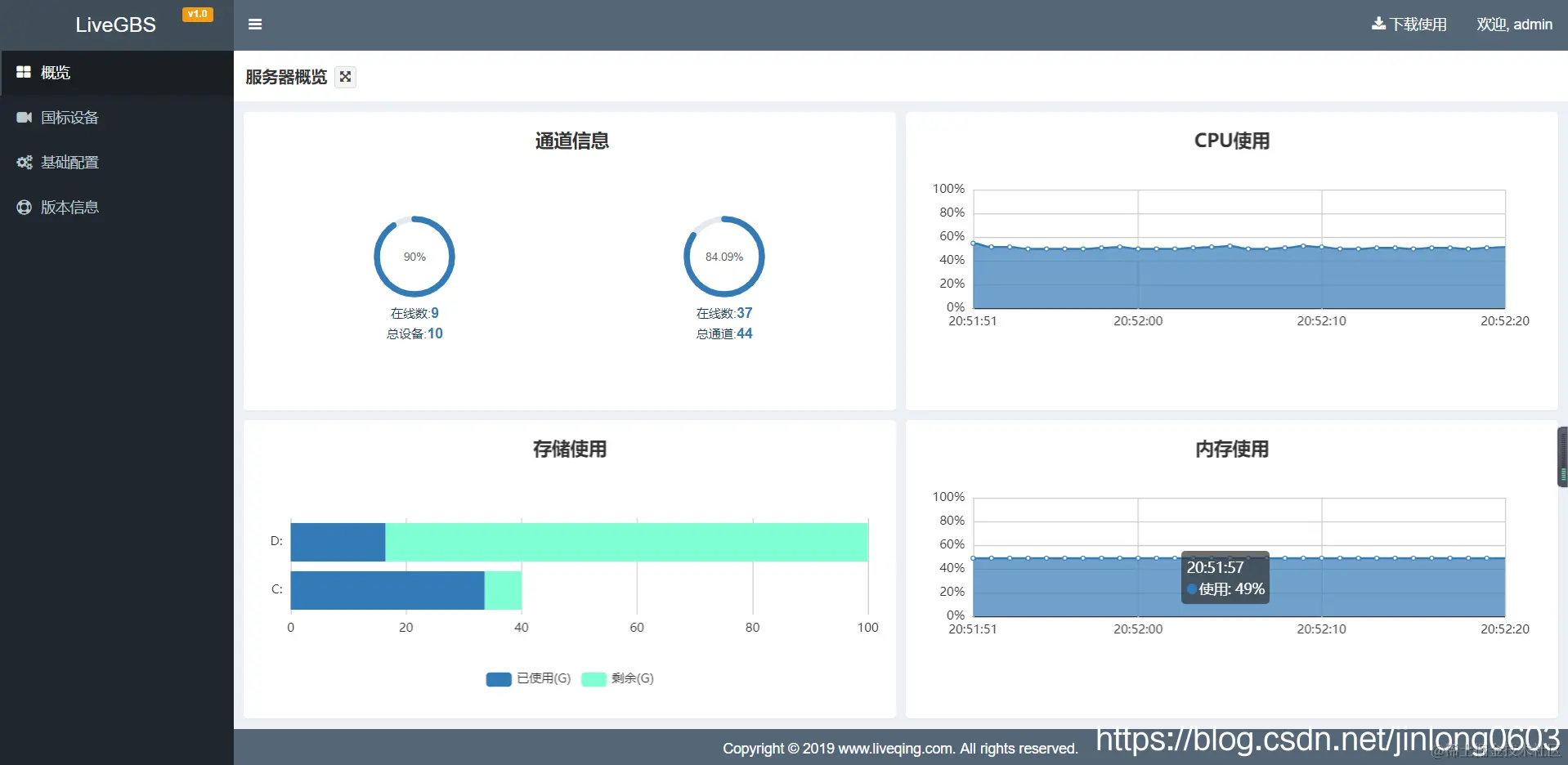Click the LiveGBS logo title
The width and height of the screenshot is (1568, 765).
pos(115,25)
